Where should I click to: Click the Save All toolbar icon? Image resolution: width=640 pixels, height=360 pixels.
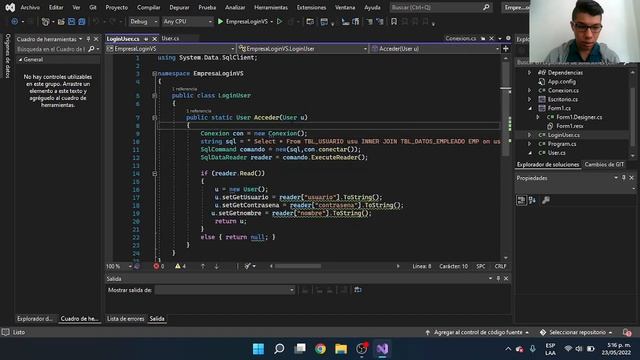tap(82, 21)
